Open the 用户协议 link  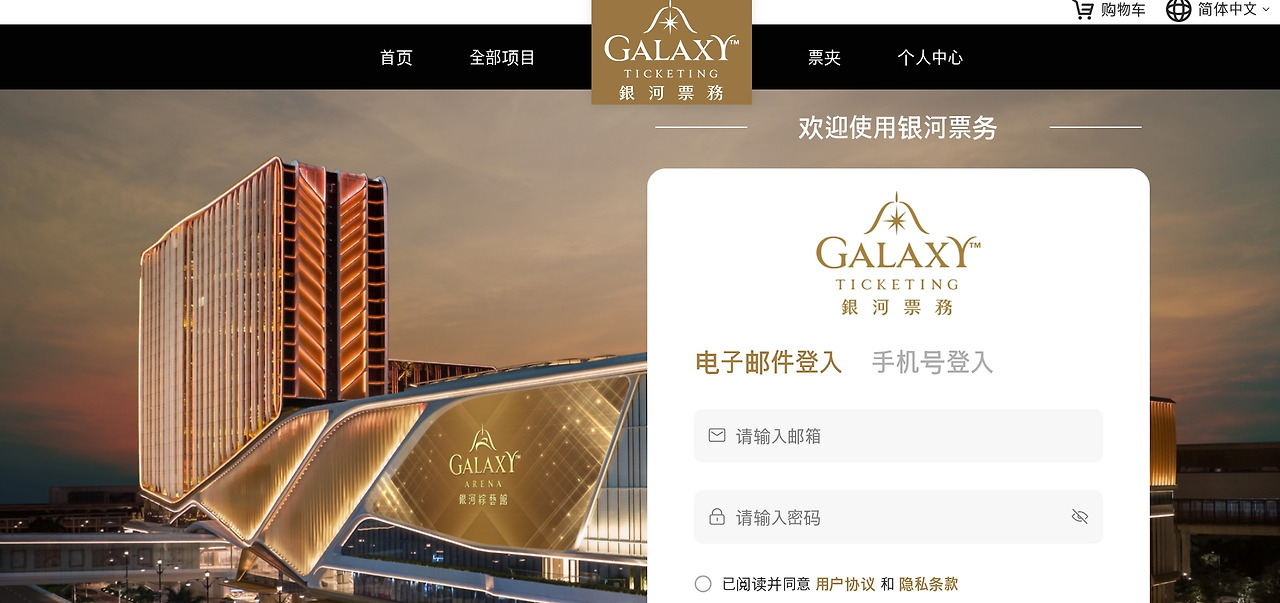(846, 584)
